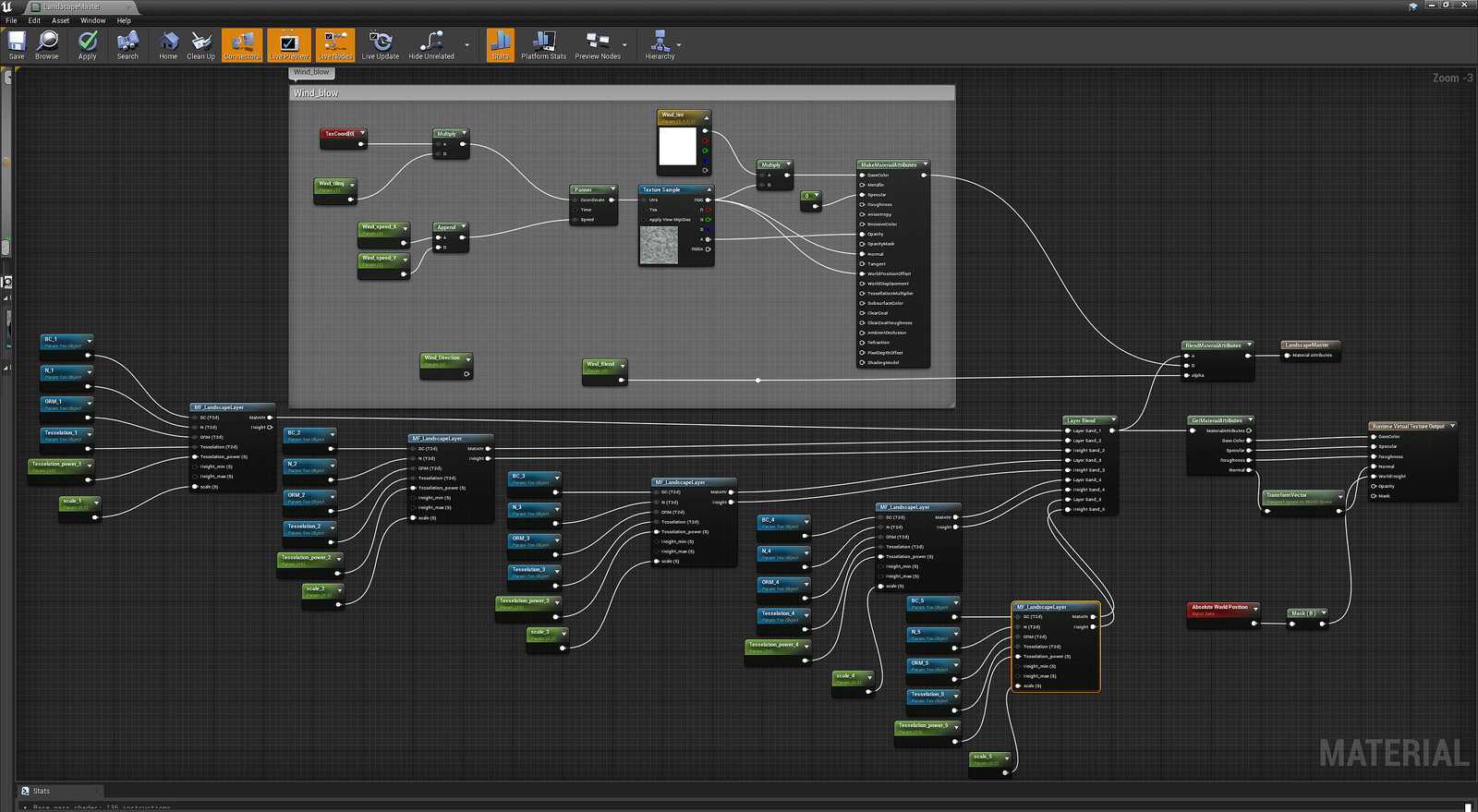The width and height of the screenshot is (1478, 812).
Task: Toggle Live Preview on the toolbar
Action: click(x=289, y=44)
